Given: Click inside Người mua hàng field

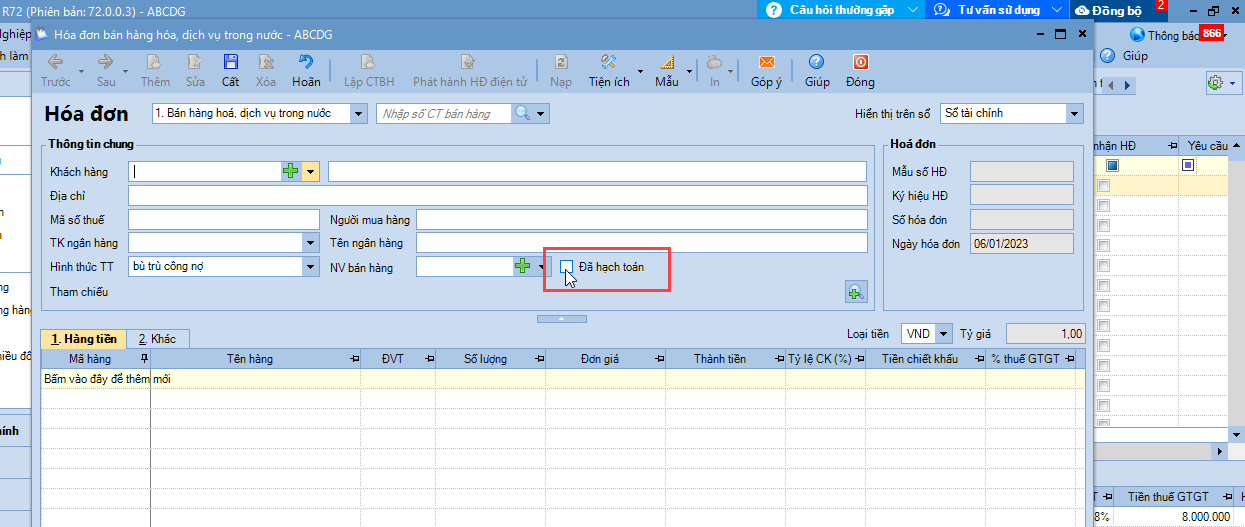Looking at the screenshot, I should (641, 219).
